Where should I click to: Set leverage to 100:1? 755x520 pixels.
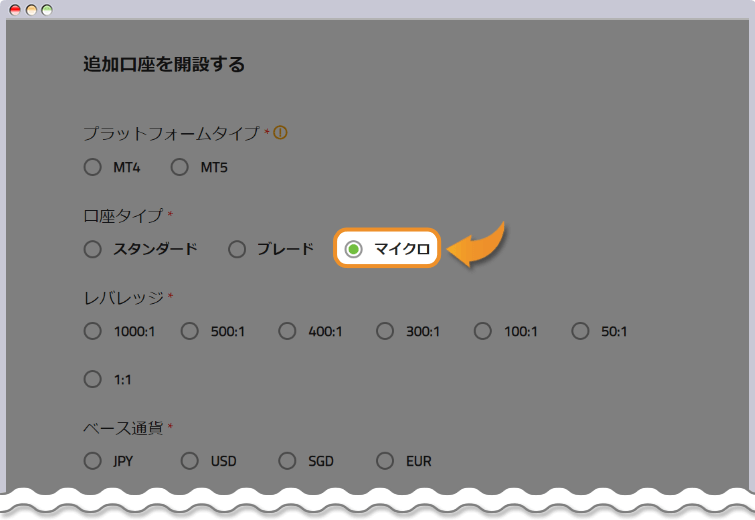(483, 331)
